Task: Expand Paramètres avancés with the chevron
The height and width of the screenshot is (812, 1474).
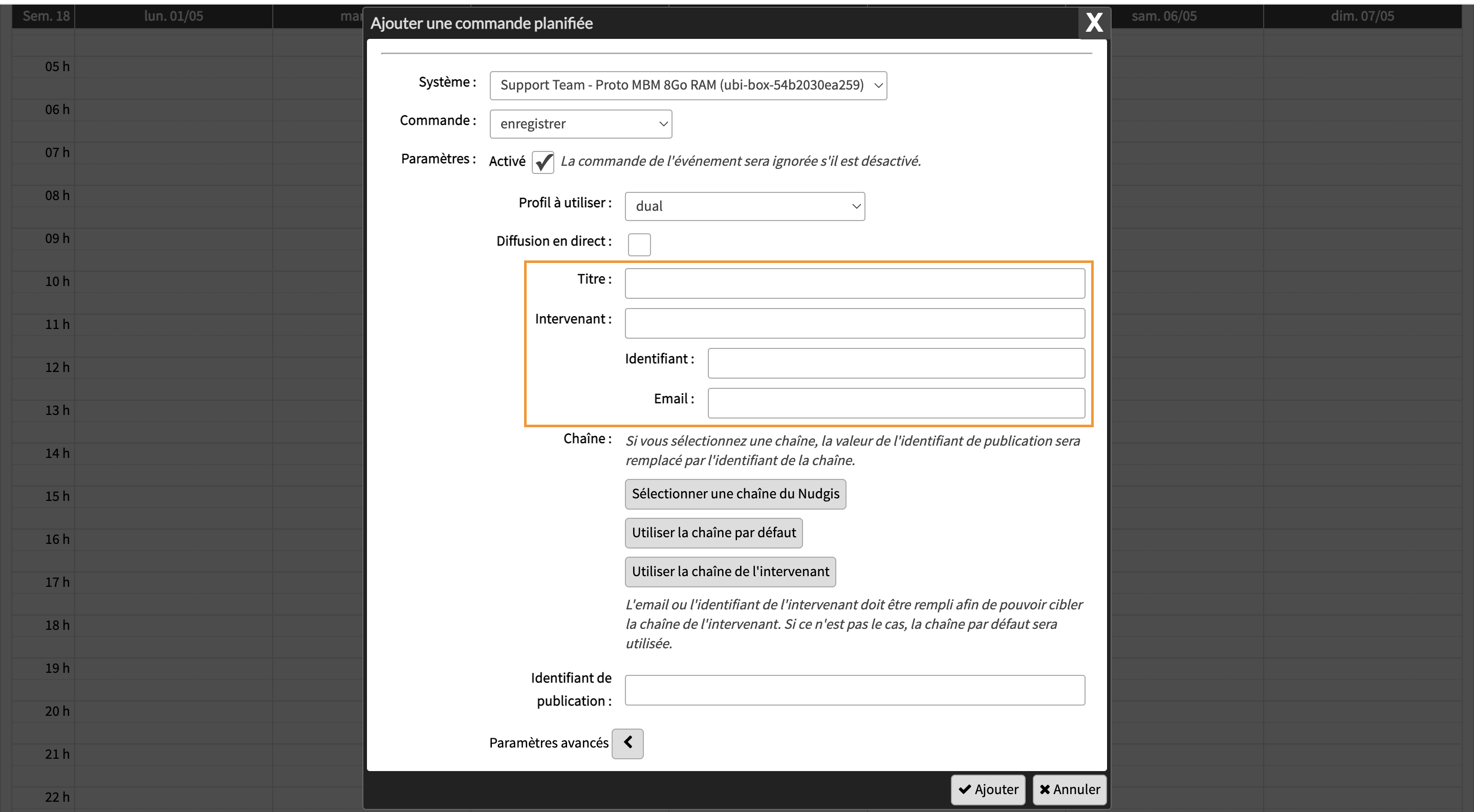Action: point(627,744)
